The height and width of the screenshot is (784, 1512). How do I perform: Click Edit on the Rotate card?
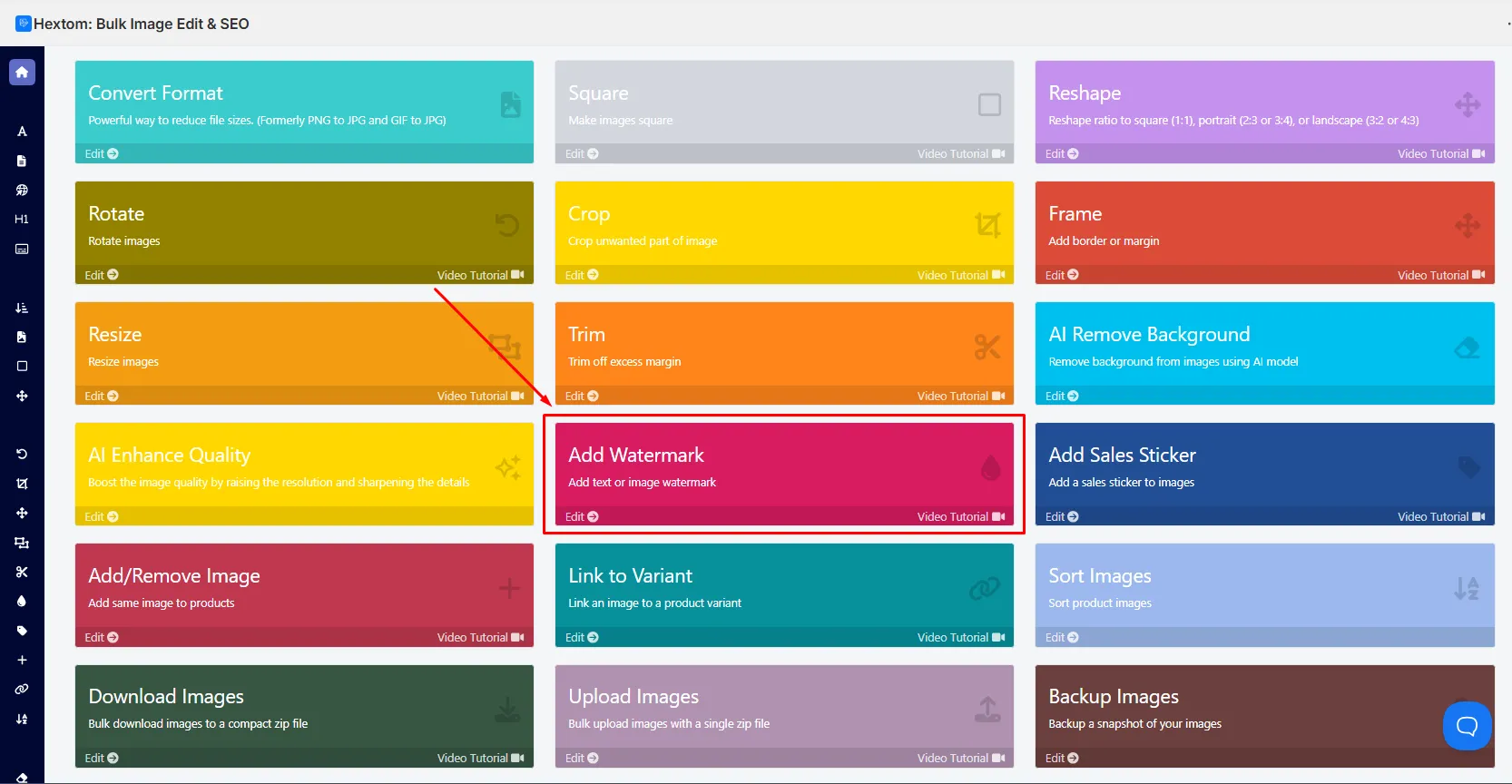coord(102,275)
